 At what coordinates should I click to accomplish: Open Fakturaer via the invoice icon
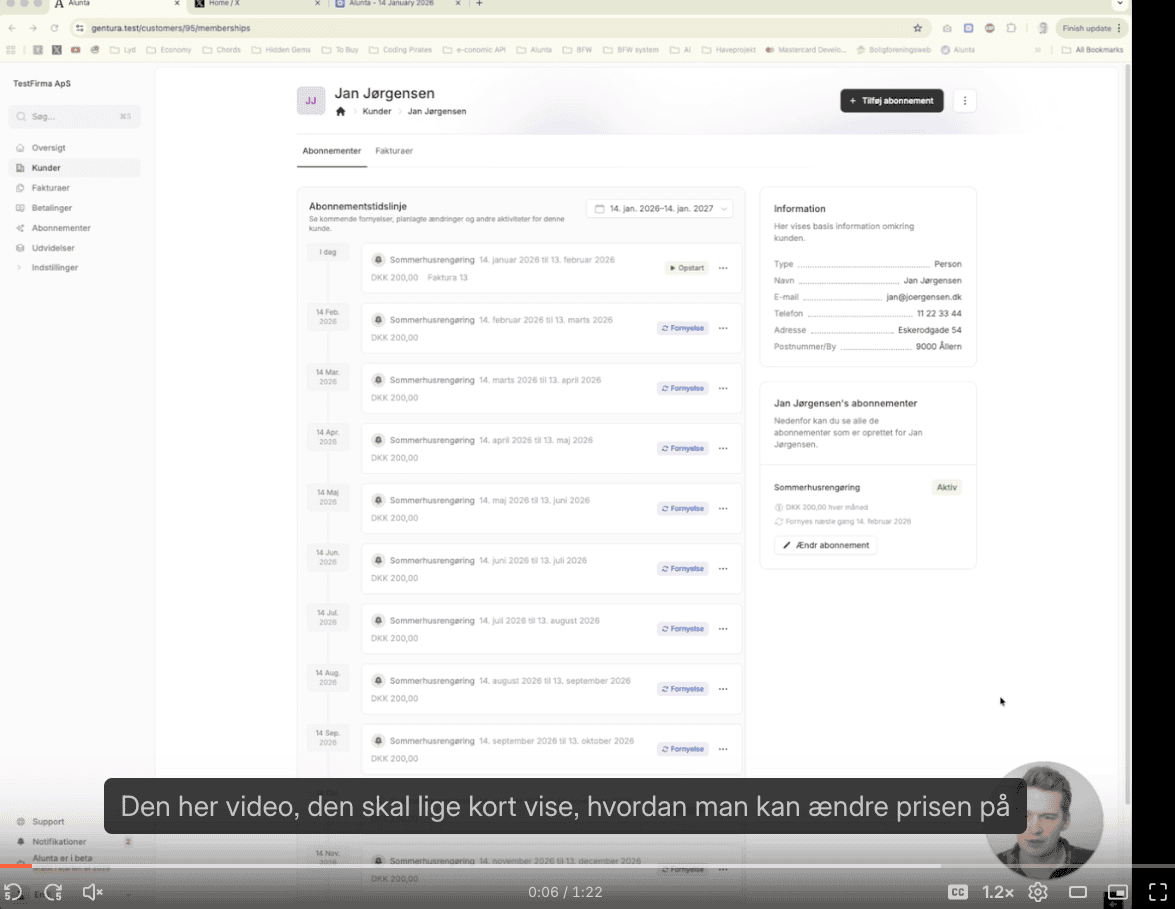(20, 187)
